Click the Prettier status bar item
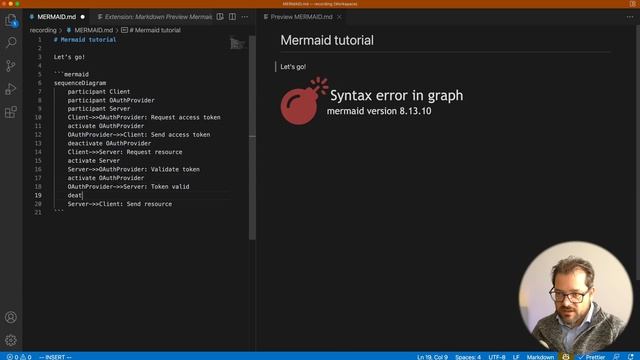This screenshot has height=360, width=640. [591, 357]
